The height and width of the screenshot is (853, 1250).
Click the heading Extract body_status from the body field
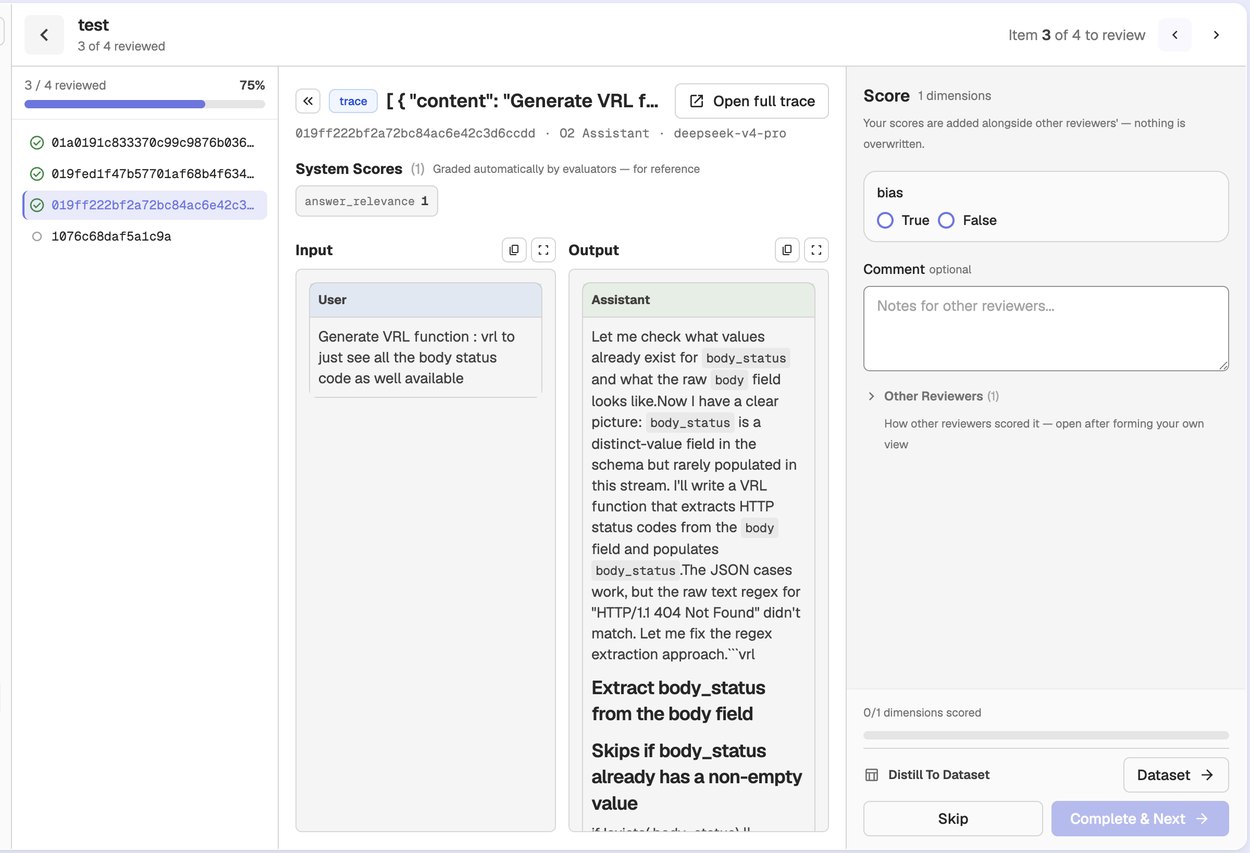678,701
